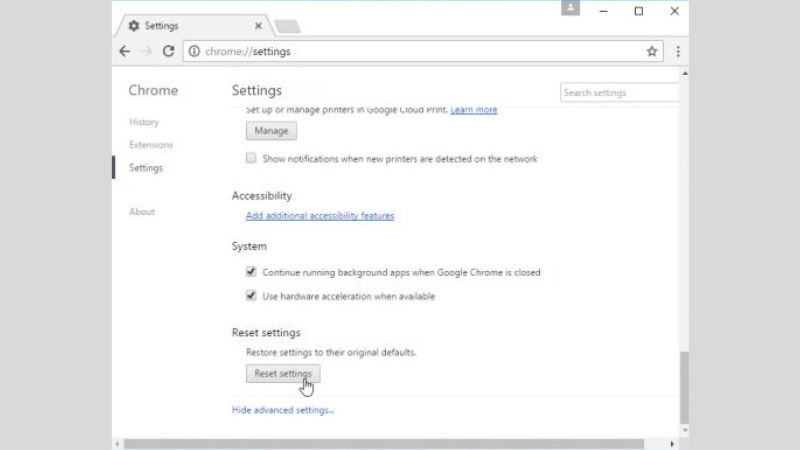Open the Chrome three-dot menu

678,51
